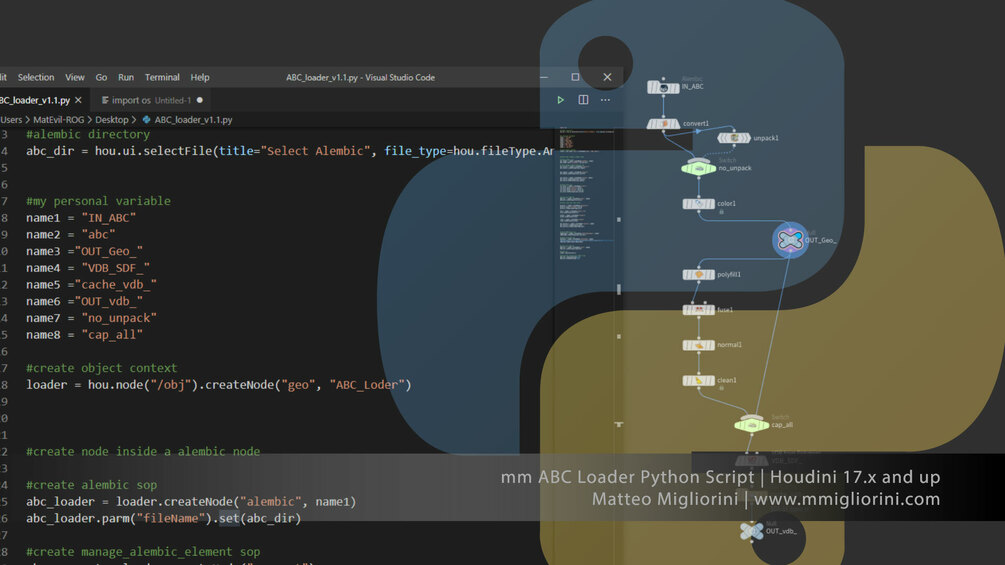The image size is (1005, 565).
Task: Open the View menu
Action: [74, 77]
